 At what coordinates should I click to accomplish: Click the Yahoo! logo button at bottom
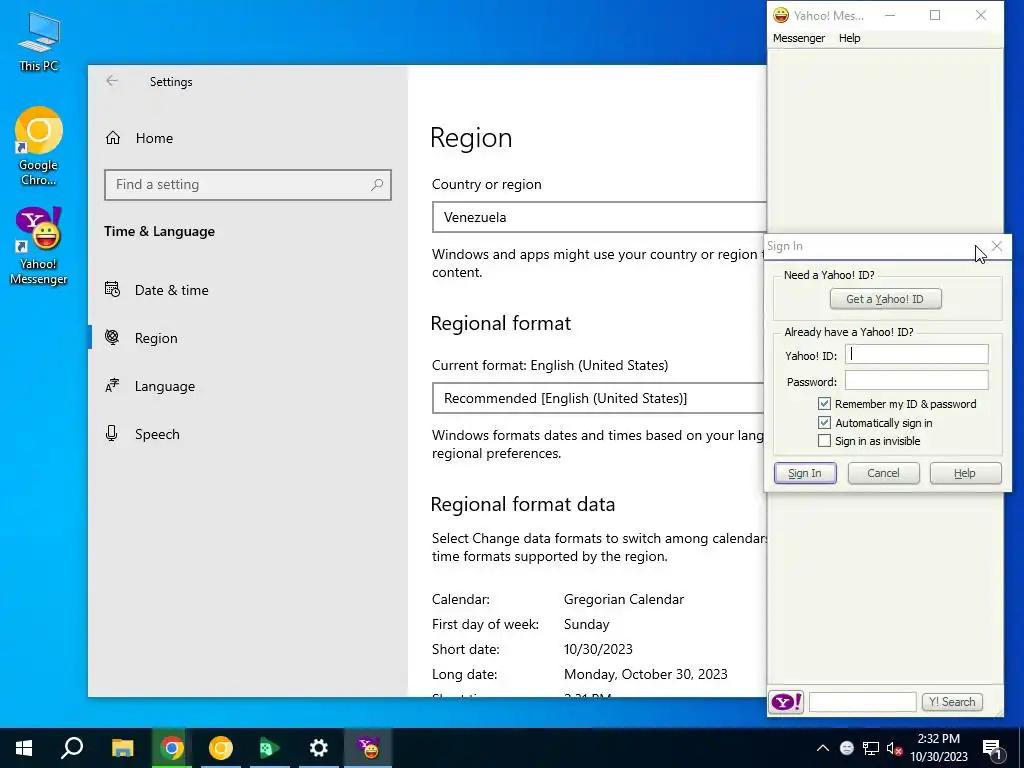(x=786, y=702)
